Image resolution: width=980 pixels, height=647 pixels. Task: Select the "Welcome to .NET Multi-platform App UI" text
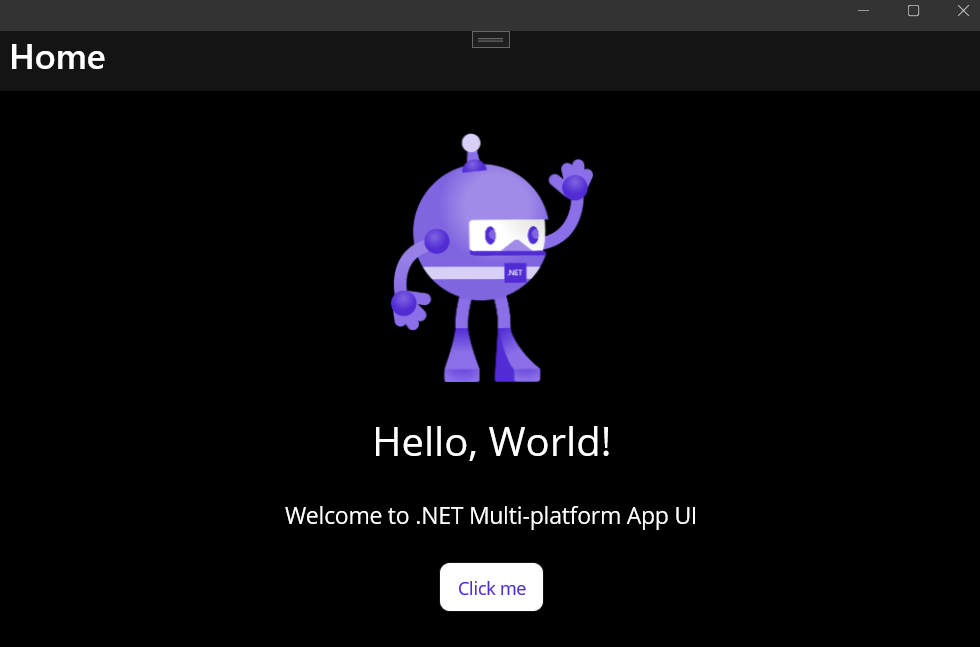(491, 516)
